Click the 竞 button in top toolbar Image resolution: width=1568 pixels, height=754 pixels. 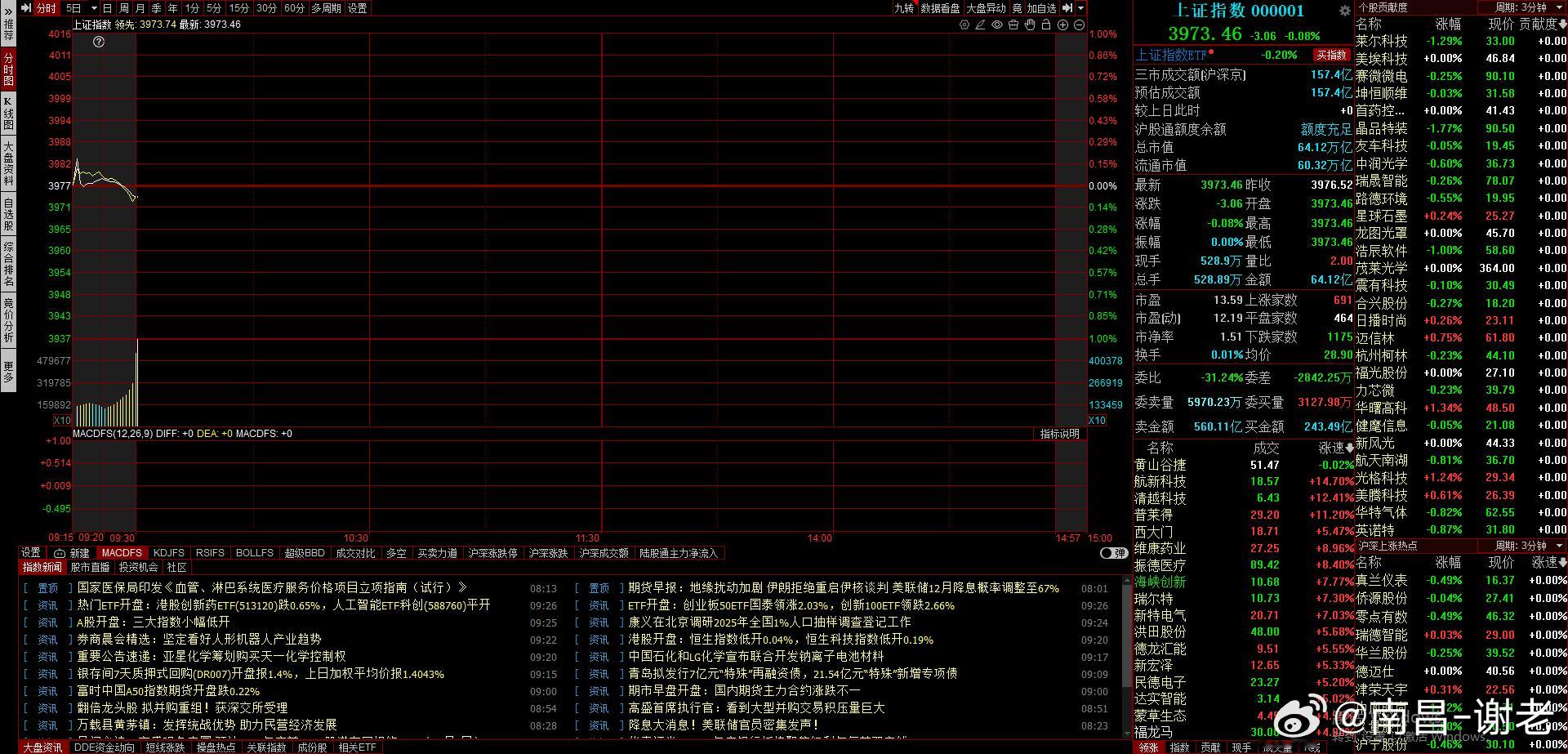[1017, 8]
